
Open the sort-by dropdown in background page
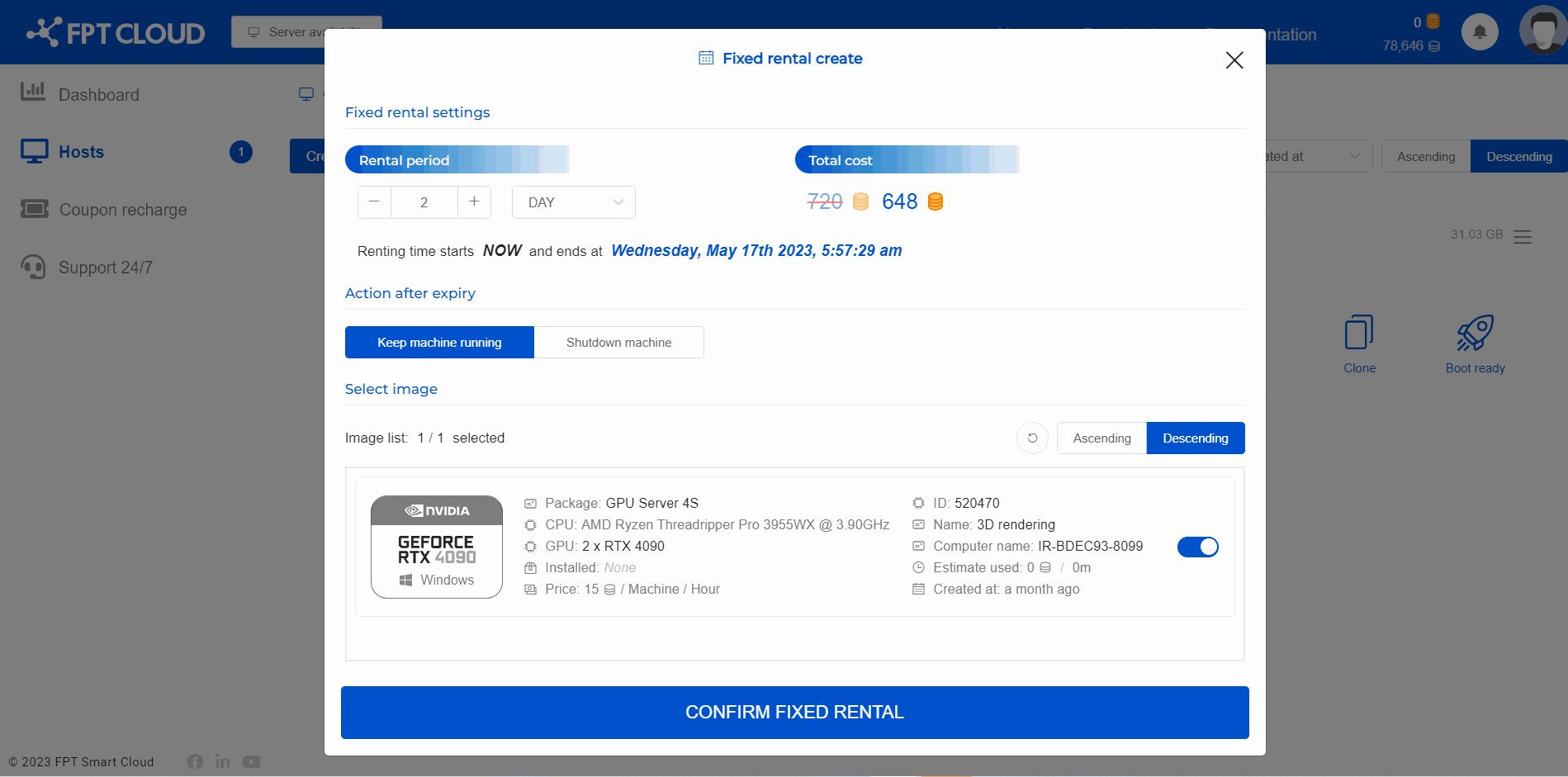1319,156
